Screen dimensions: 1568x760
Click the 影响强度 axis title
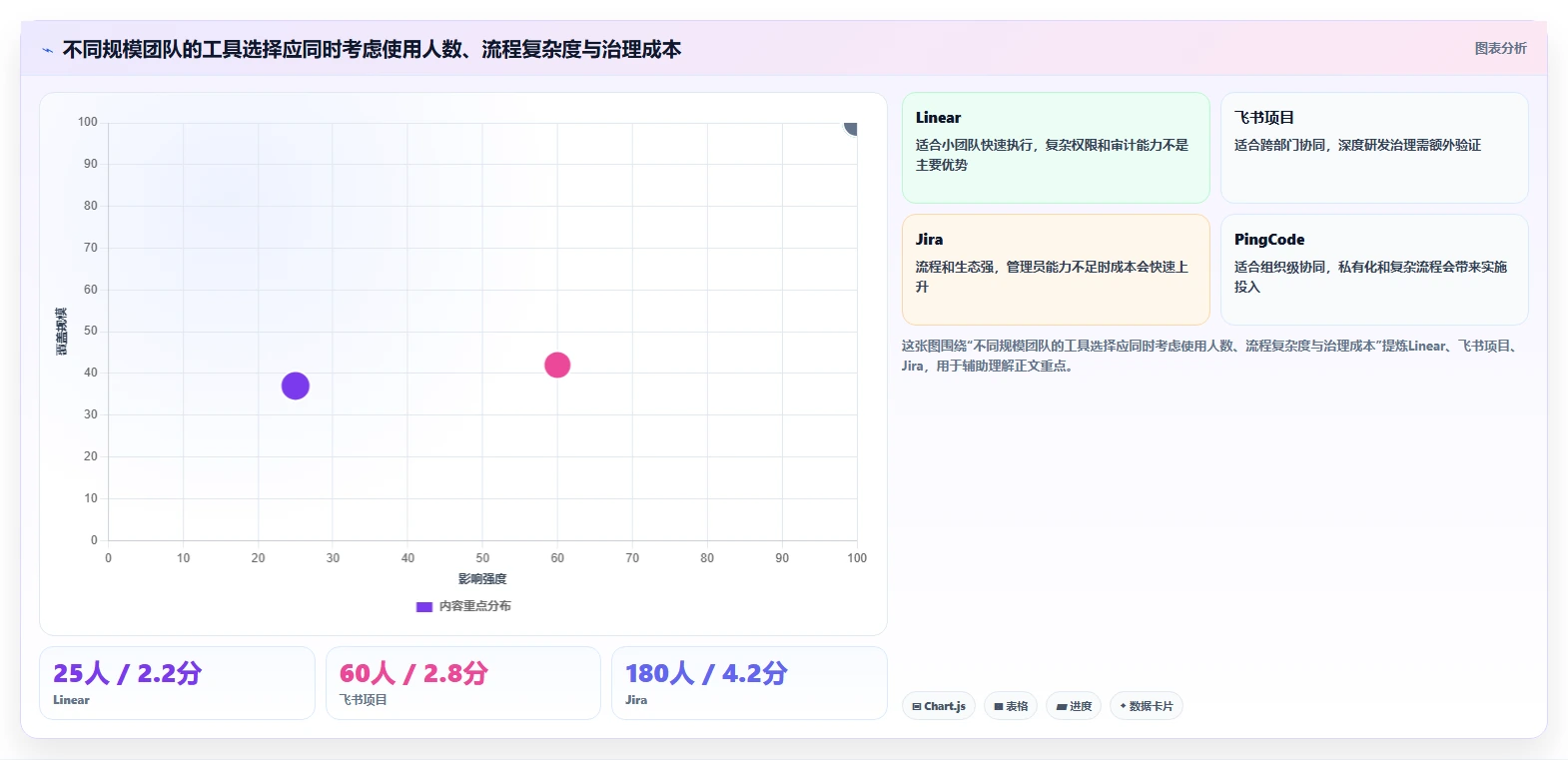pyautogui.click(x=482, y=579)
